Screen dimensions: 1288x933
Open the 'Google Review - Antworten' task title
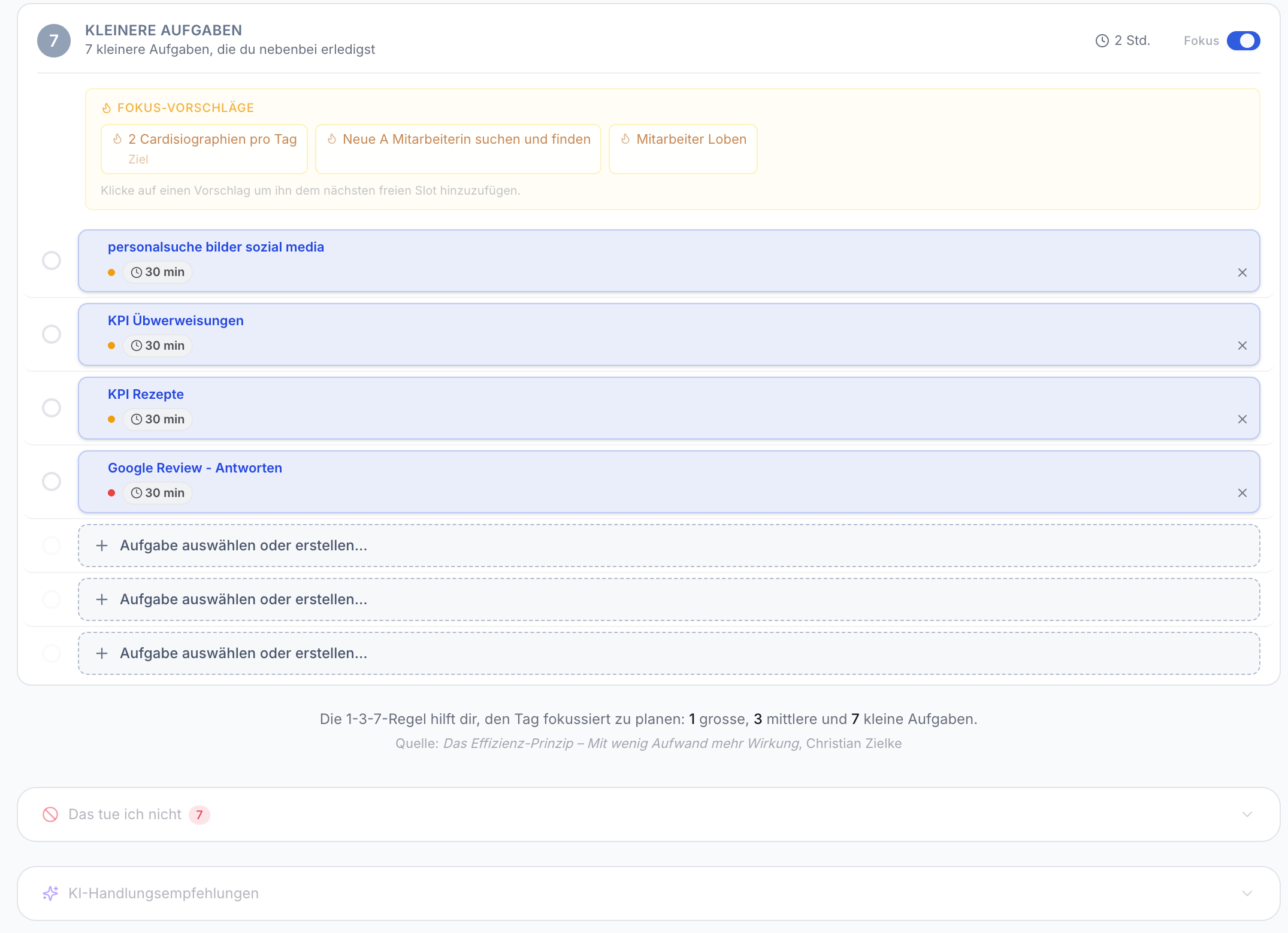195,468
